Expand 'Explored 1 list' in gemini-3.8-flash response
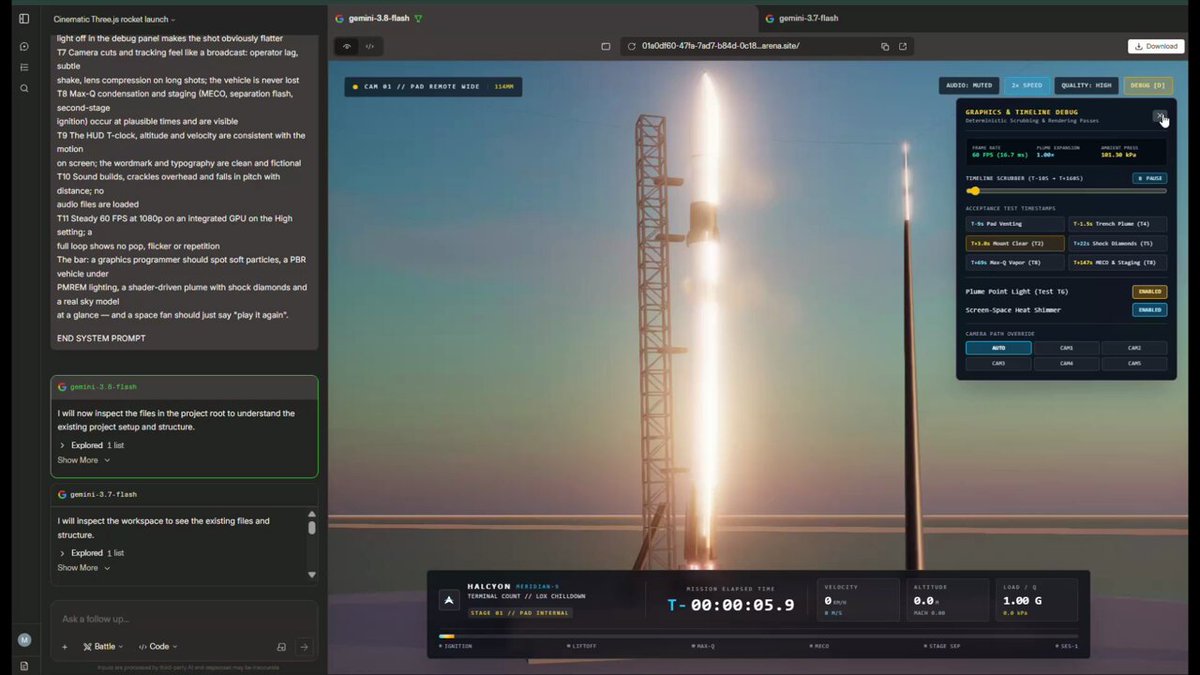1200x675 pixels. [x=91, y=445]
